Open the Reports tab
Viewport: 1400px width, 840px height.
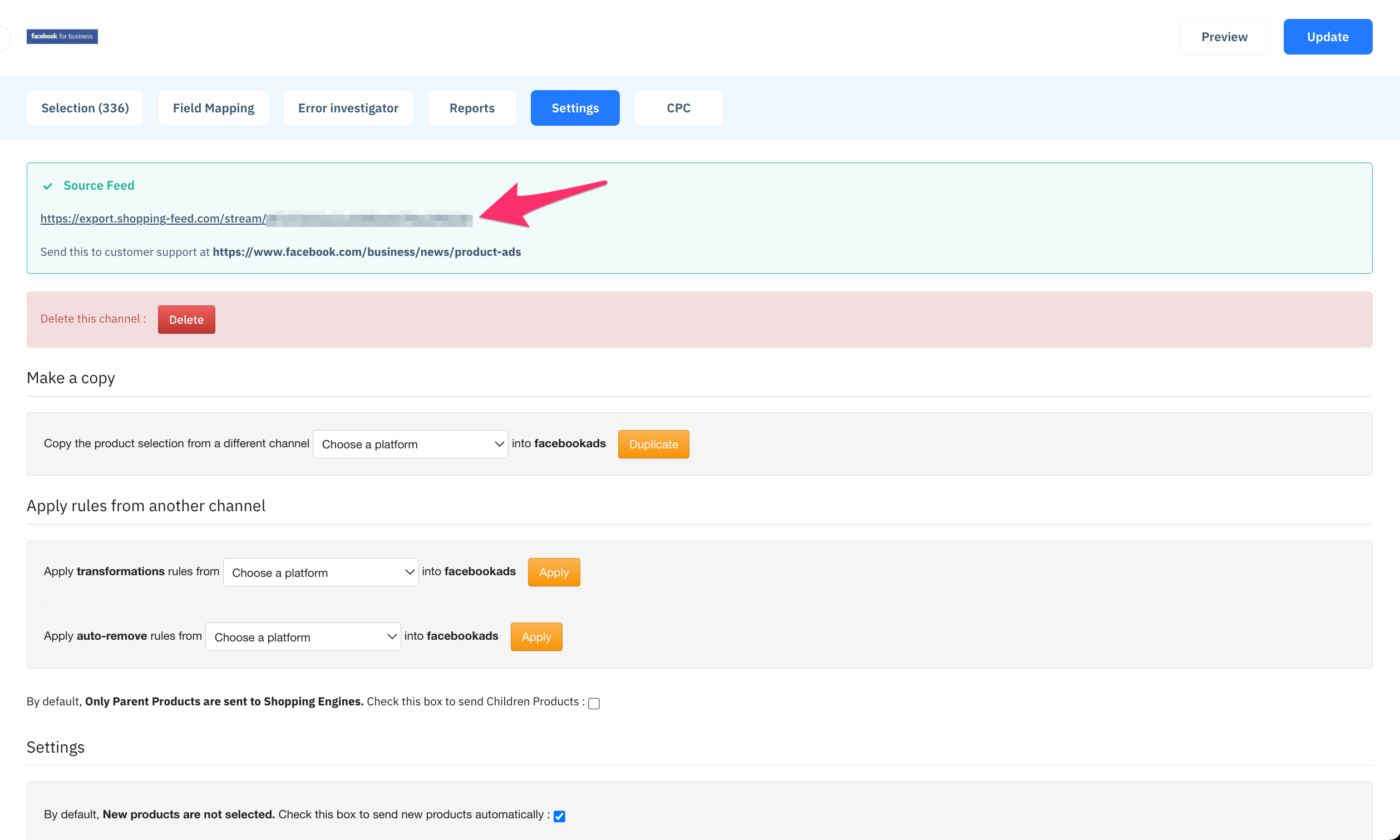tap(471, 107)
